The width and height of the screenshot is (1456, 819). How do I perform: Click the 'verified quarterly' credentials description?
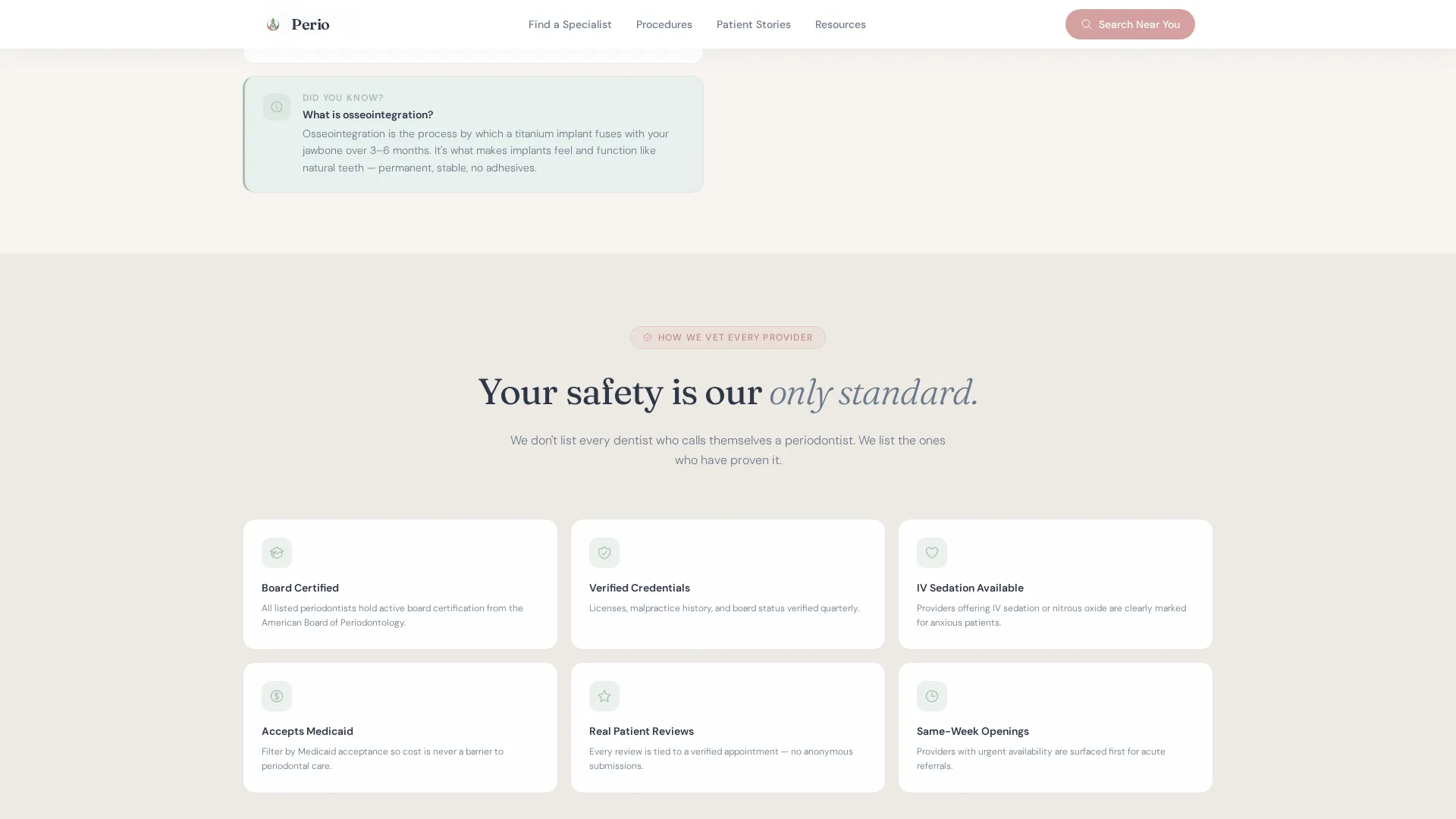tap(724, 608)
